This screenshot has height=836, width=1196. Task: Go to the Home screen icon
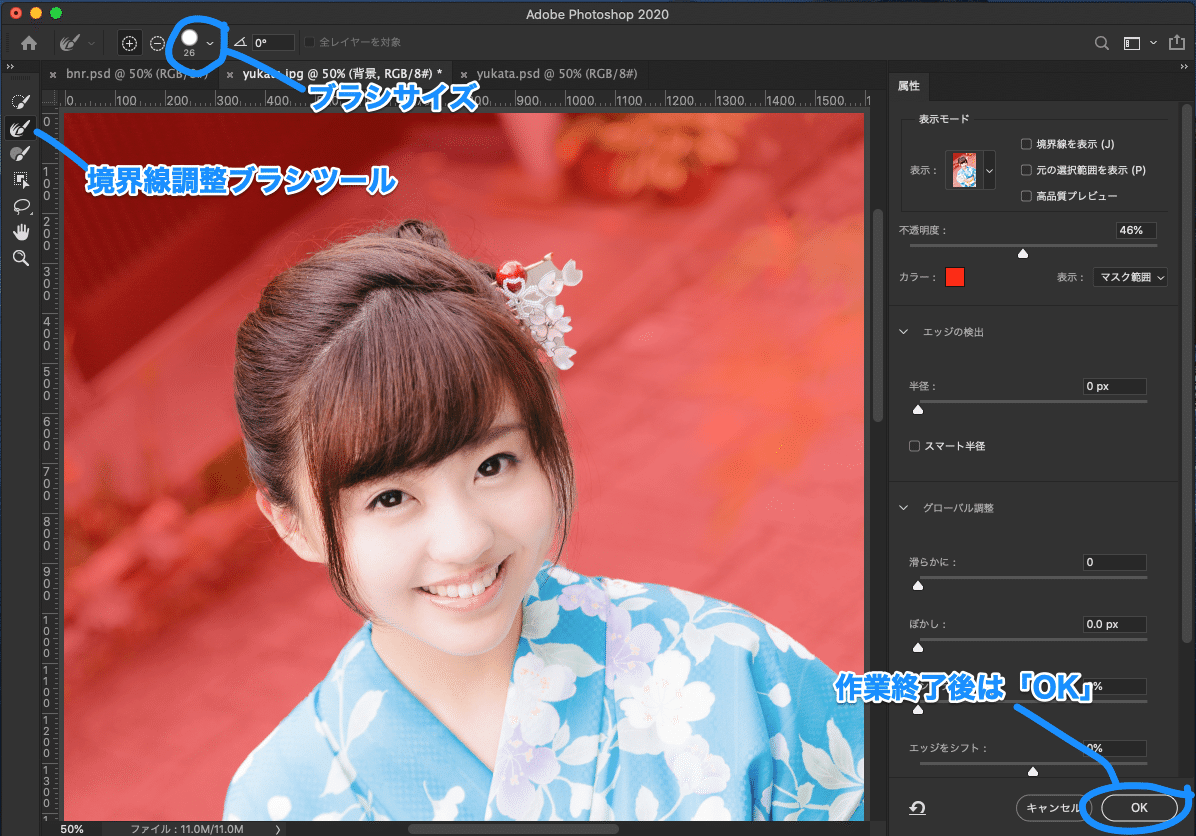(x=29, y=43)
